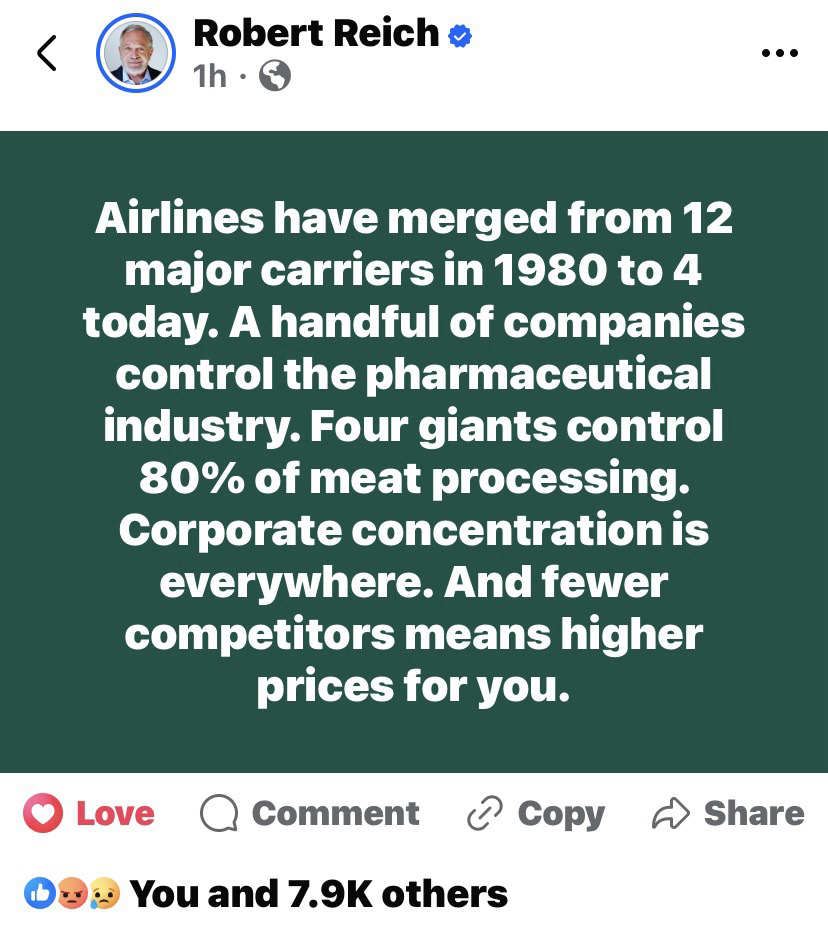This screenshot has height=939, width=828.
Task: Click the angry face reaction emoji
Action: click(72, 893)
